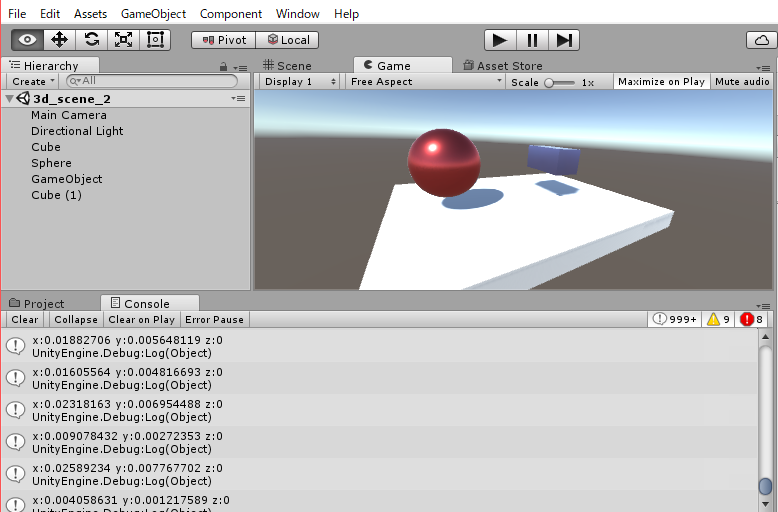
Task: Click the Step frame button
Action: 564,40
